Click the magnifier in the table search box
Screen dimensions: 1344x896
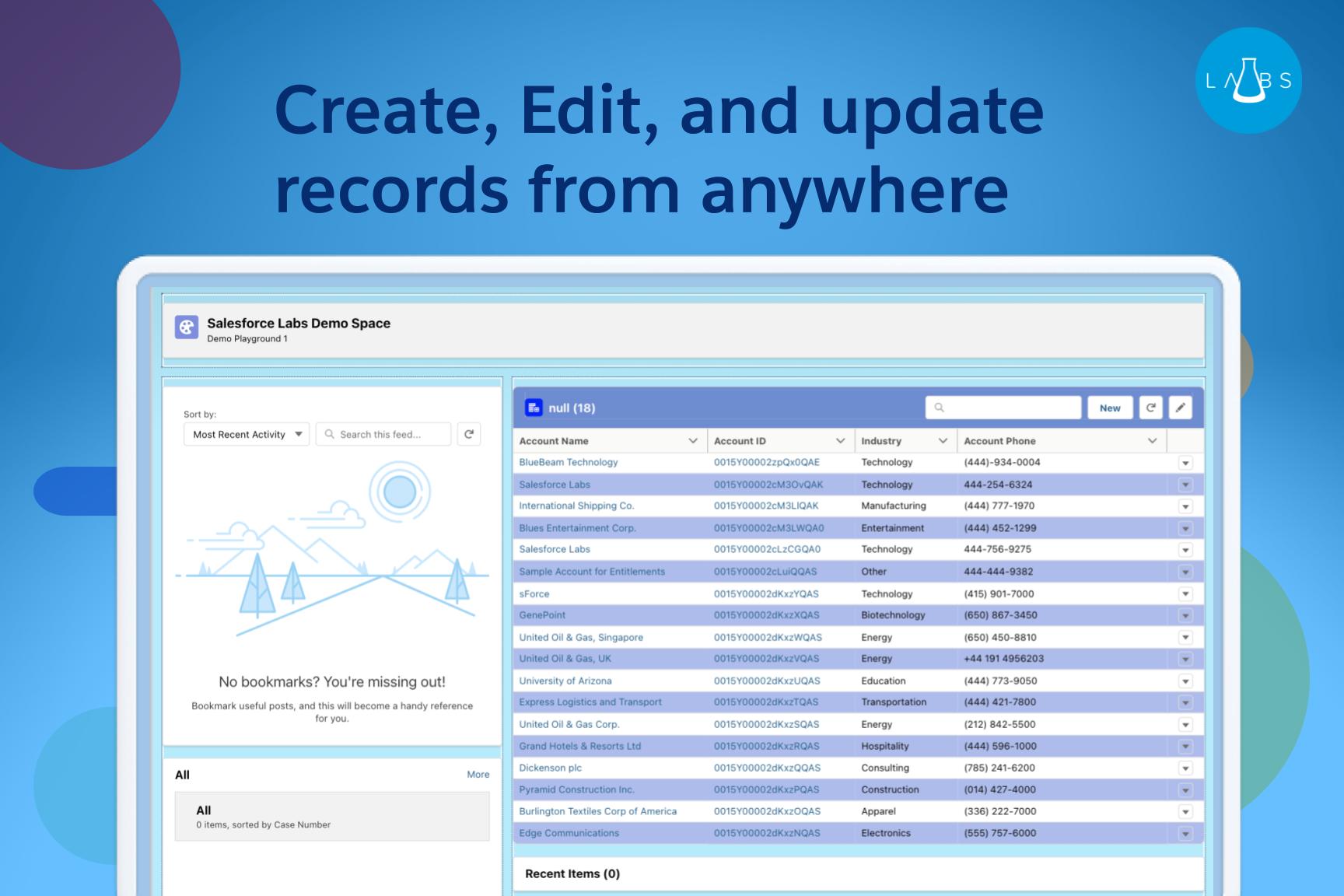(x=940, y=408)
